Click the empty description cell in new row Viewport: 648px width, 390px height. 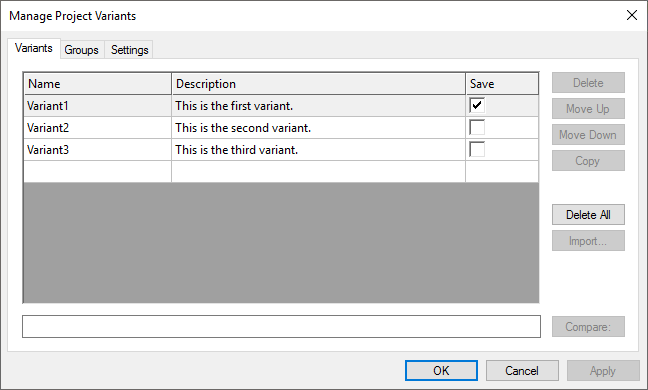click(318, 171)
